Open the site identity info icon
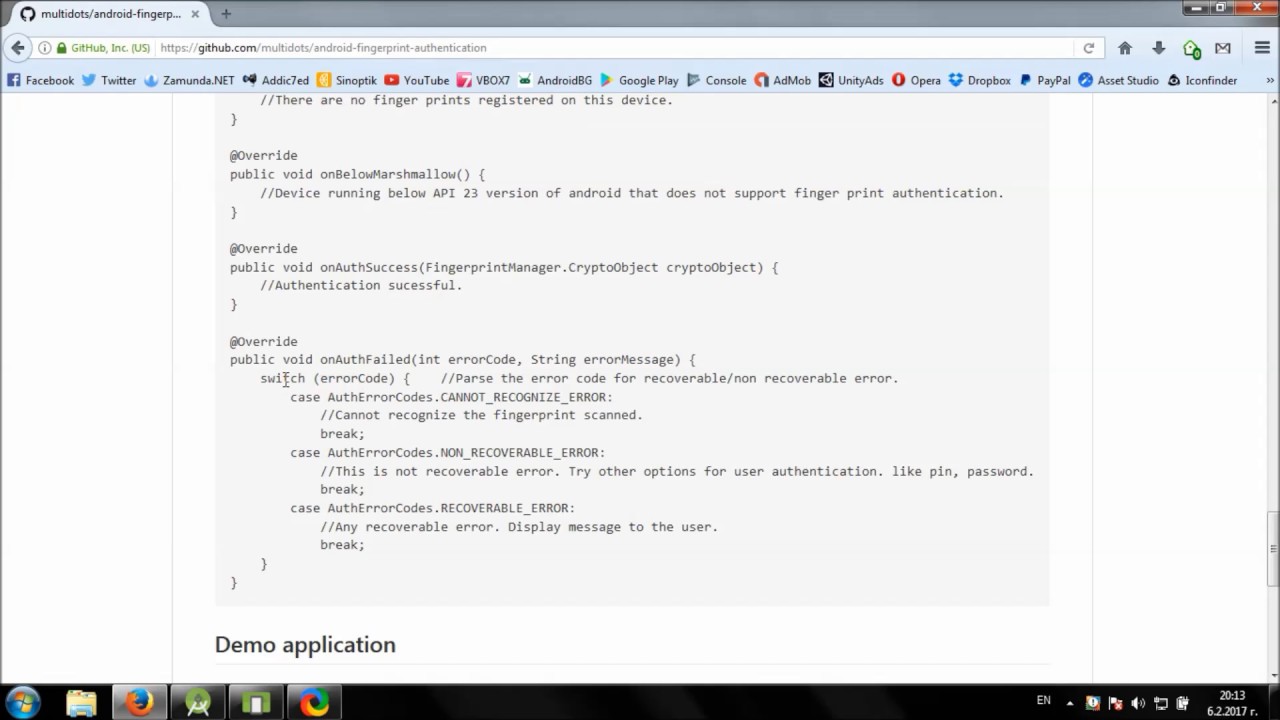This screenshot has width=1280, height=720. (x=45, y=48)
